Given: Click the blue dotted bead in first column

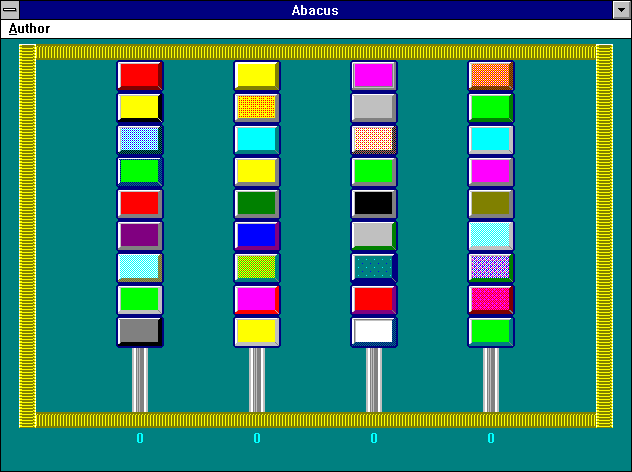Looking at the screenshot, I should click(x=140, y=140).
